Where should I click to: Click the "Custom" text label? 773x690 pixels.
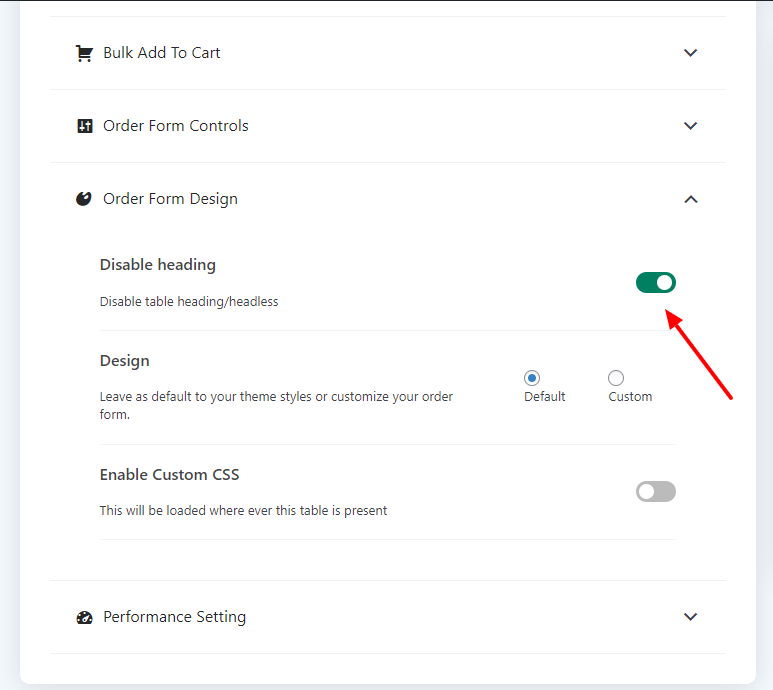click(x=630, y=397)
